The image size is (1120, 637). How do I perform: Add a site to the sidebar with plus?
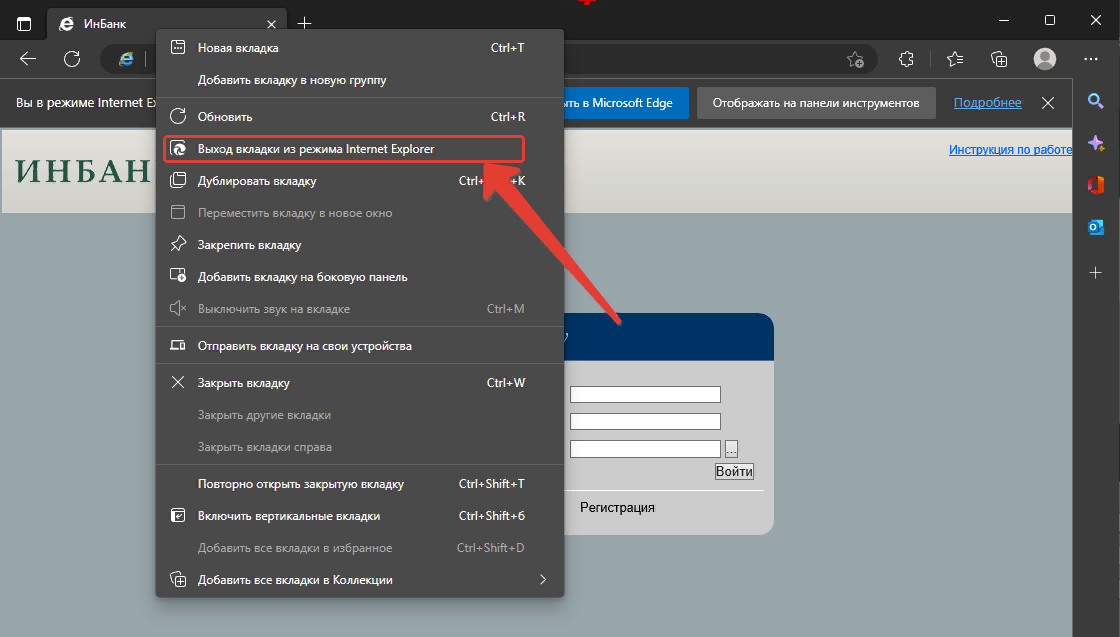coord(1096,272)
